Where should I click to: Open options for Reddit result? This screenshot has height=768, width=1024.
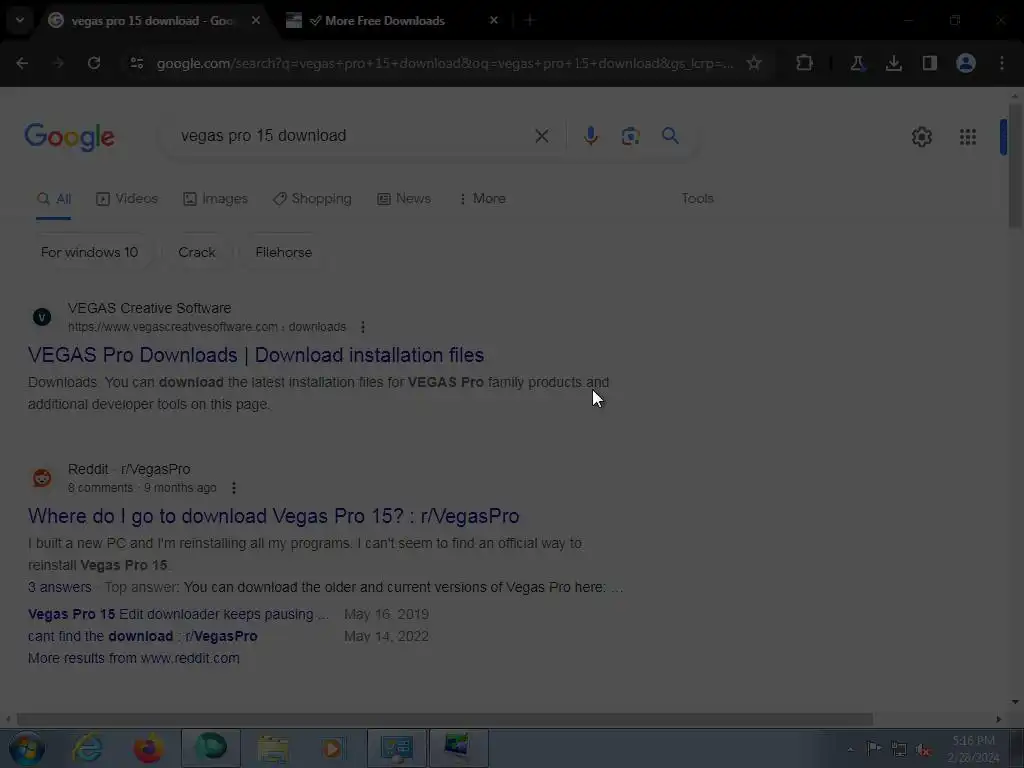click(x=234, y=488)
